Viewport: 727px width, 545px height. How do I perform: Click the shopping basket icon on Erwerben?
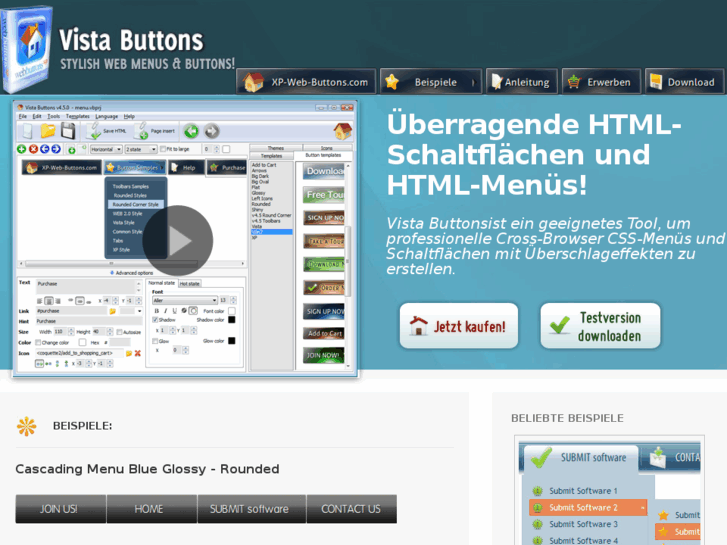(x=574, y=82)
